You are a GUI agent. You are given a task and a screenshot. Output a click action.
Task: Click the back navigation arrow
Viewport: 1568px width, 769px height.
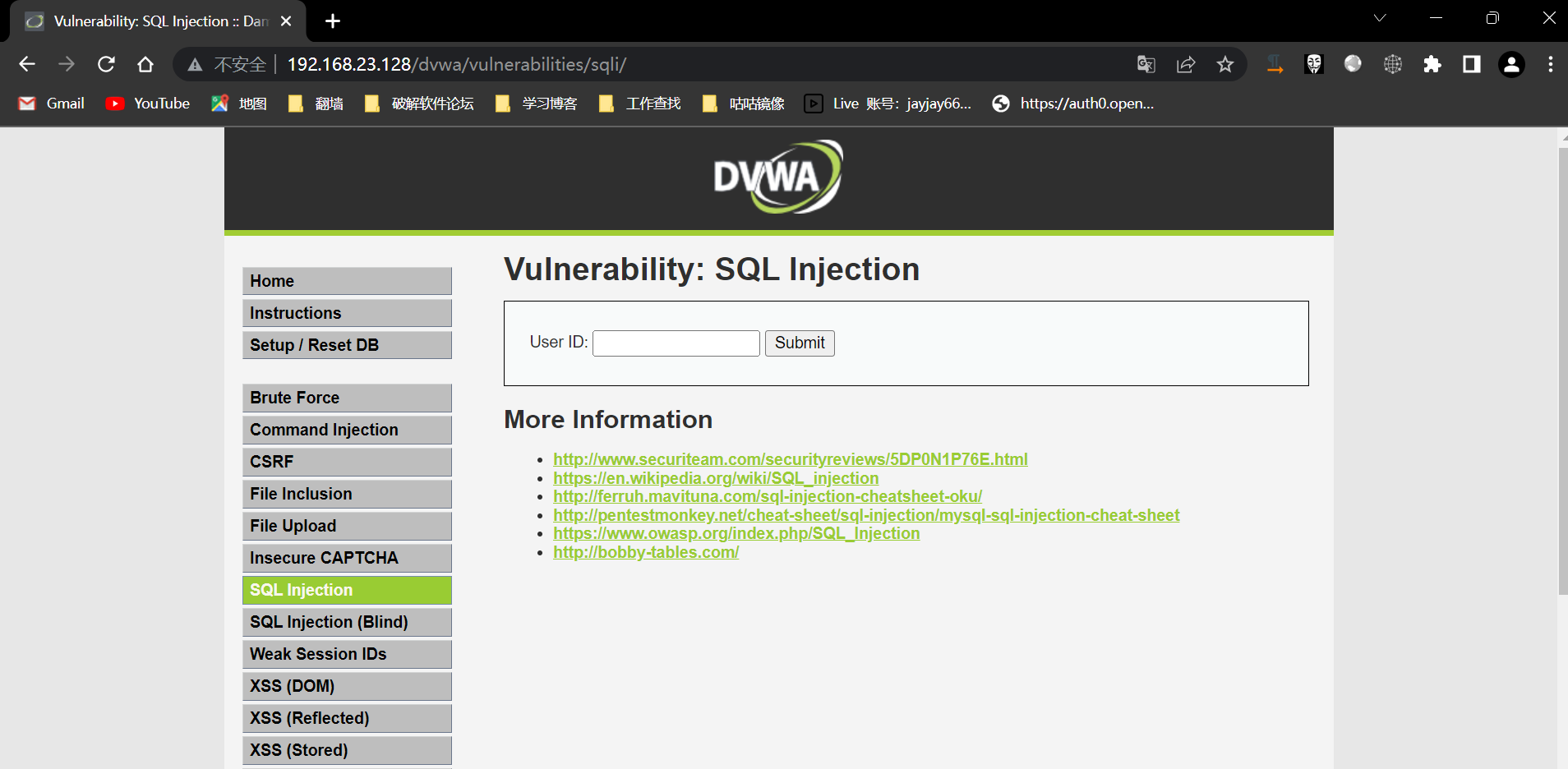(x=27, y=64)
